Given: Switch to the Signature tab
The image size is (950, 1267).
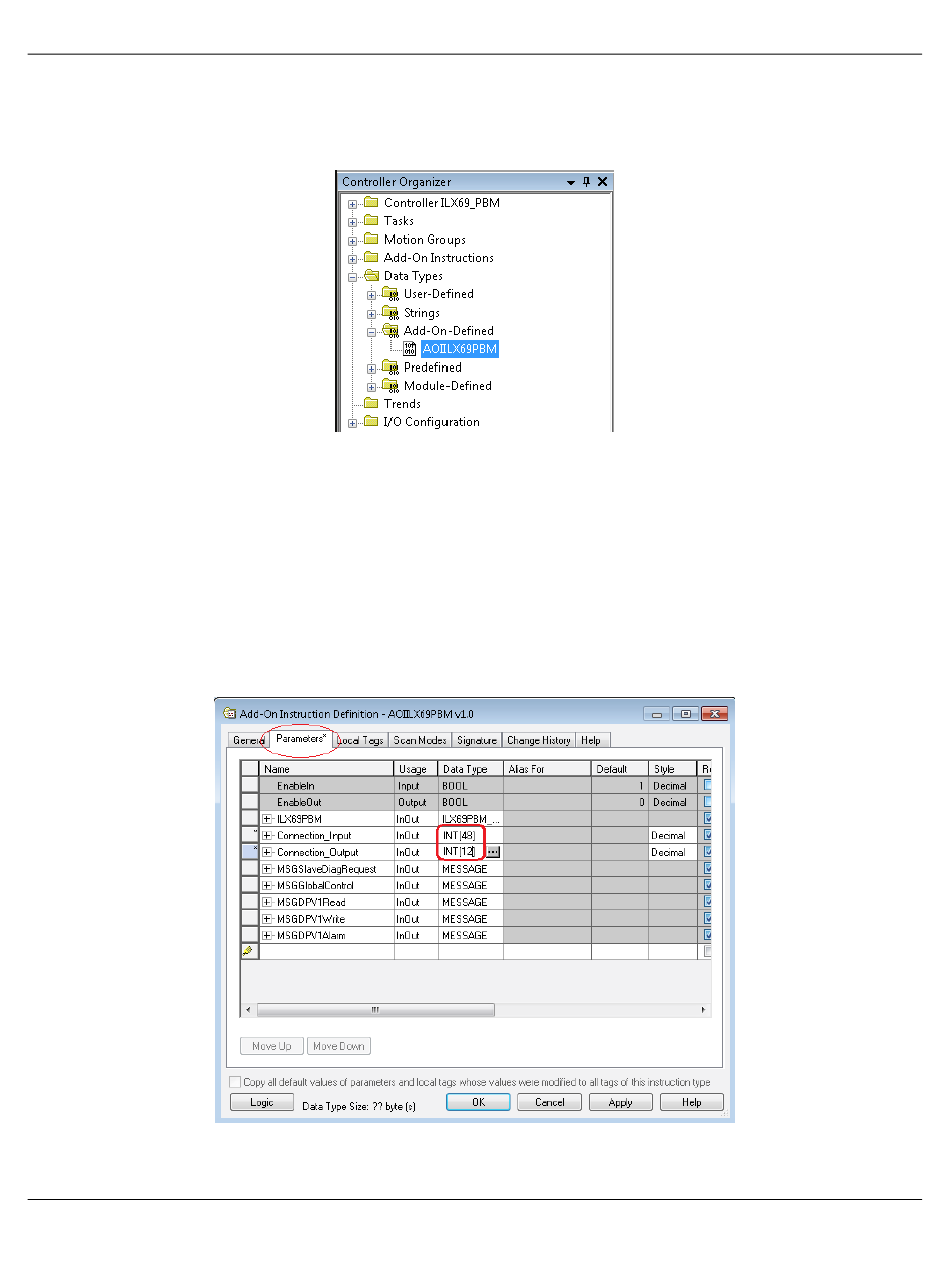Looking at the screenshot, I should coord(477,740).
